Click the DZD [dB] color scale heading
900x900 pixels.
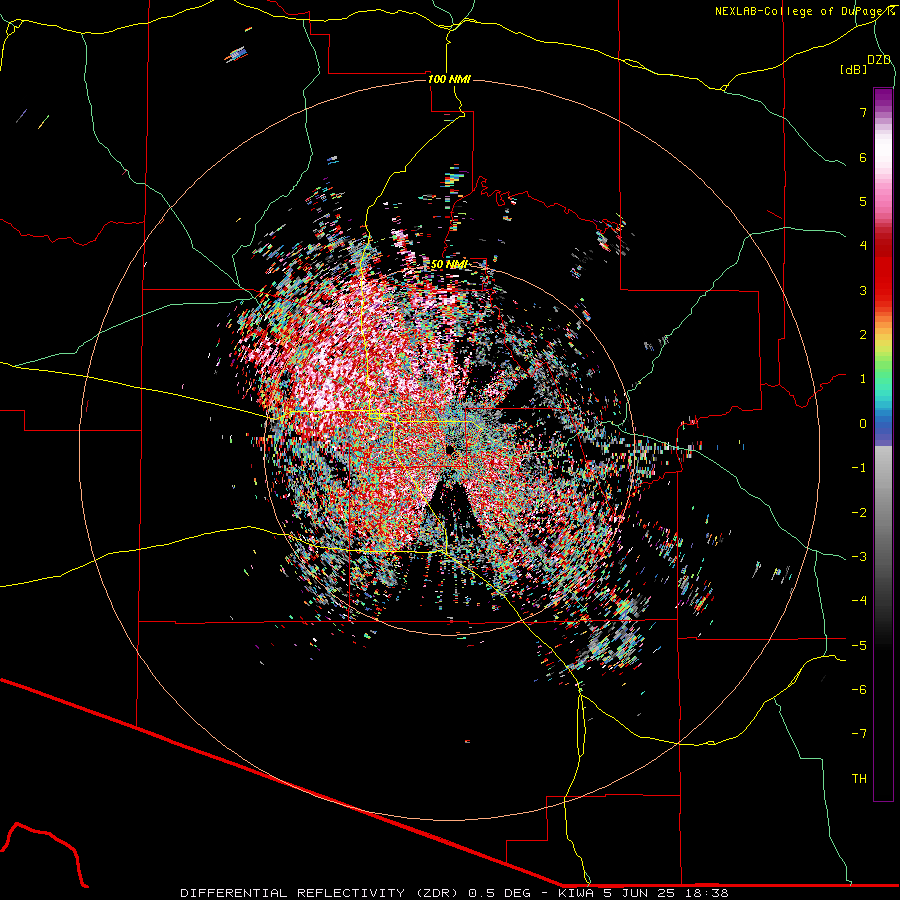point(866,64)
